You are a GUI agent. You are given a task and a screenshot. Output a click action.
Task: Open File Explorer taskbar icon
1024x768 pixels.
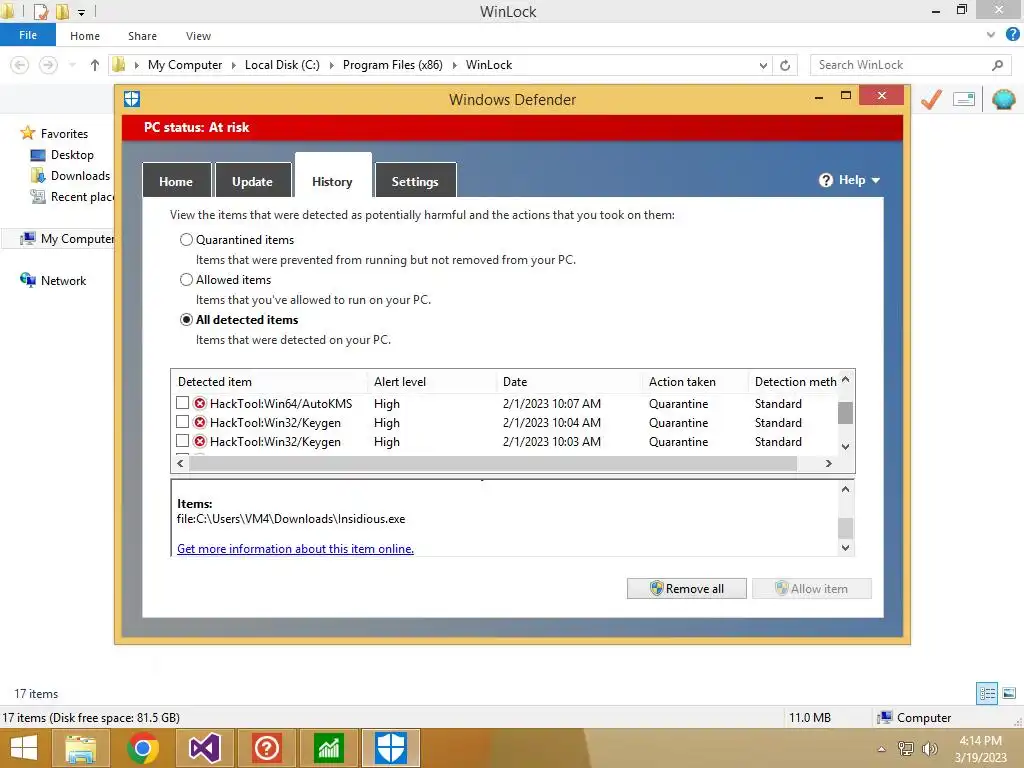81,748
